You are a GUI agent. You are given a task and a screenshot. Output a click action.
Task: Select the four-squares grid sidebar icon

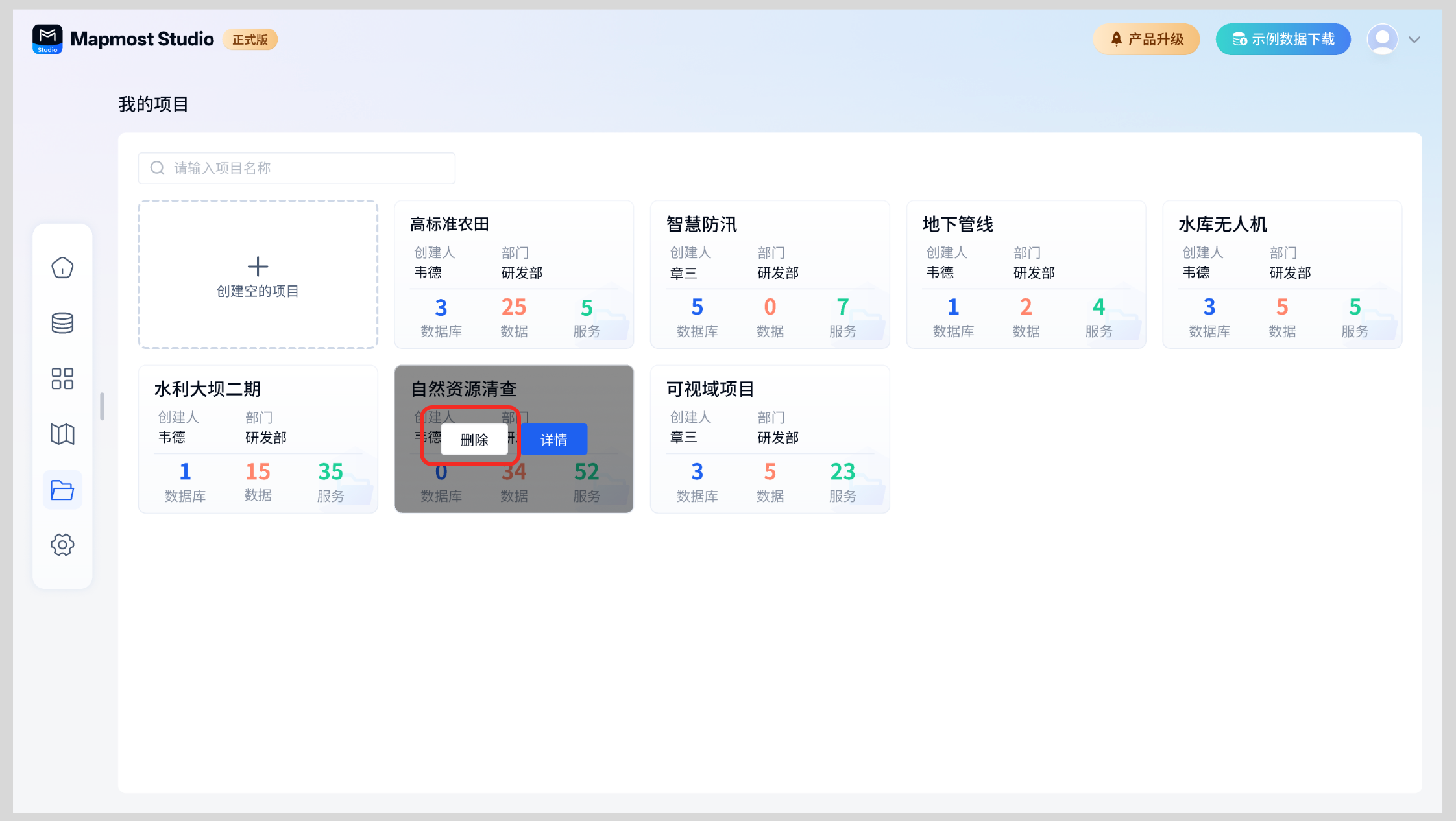click(62, 378)
